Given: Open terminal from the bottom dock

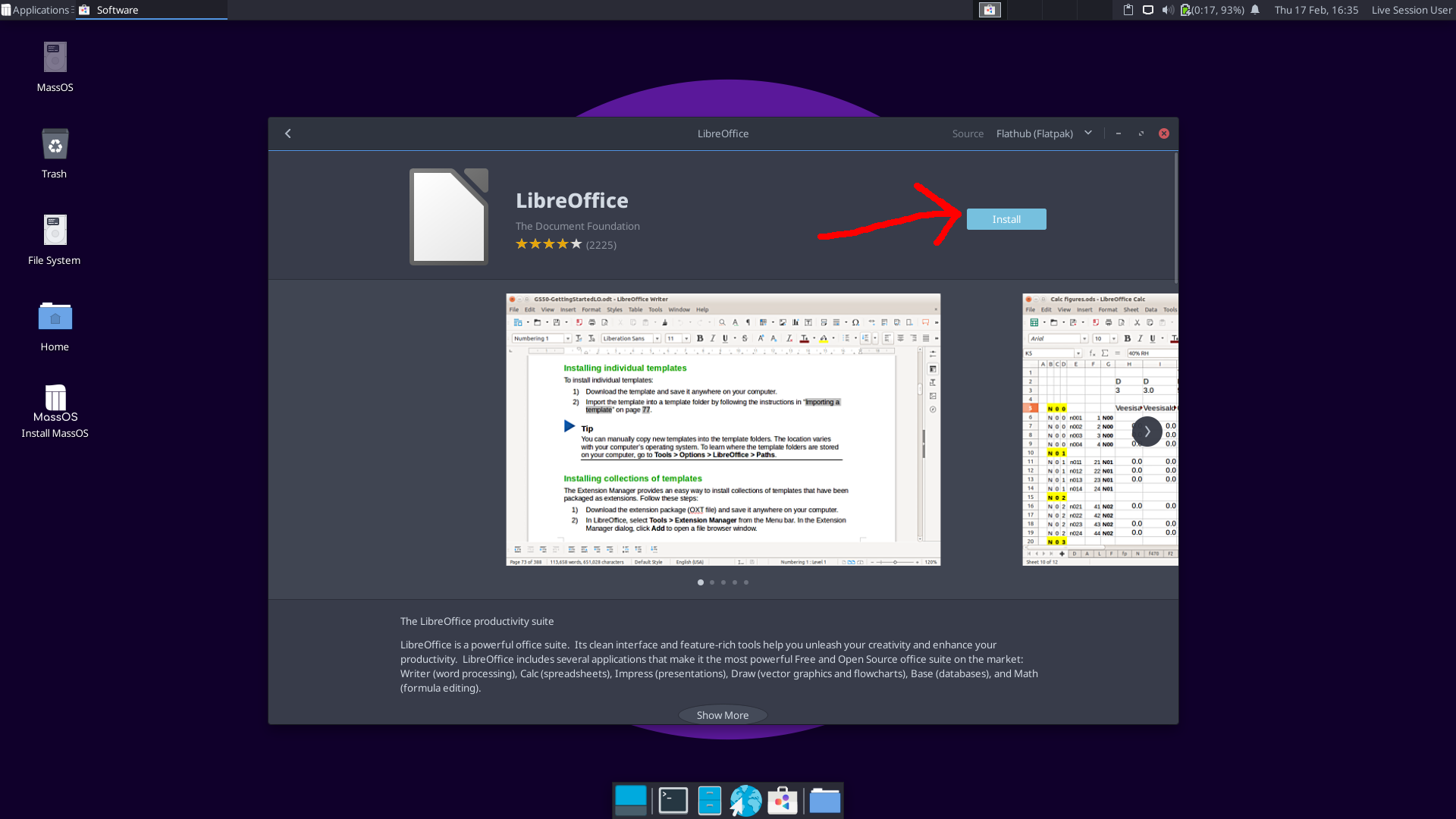Looking at the screenshot, I should tap(673, 801).
